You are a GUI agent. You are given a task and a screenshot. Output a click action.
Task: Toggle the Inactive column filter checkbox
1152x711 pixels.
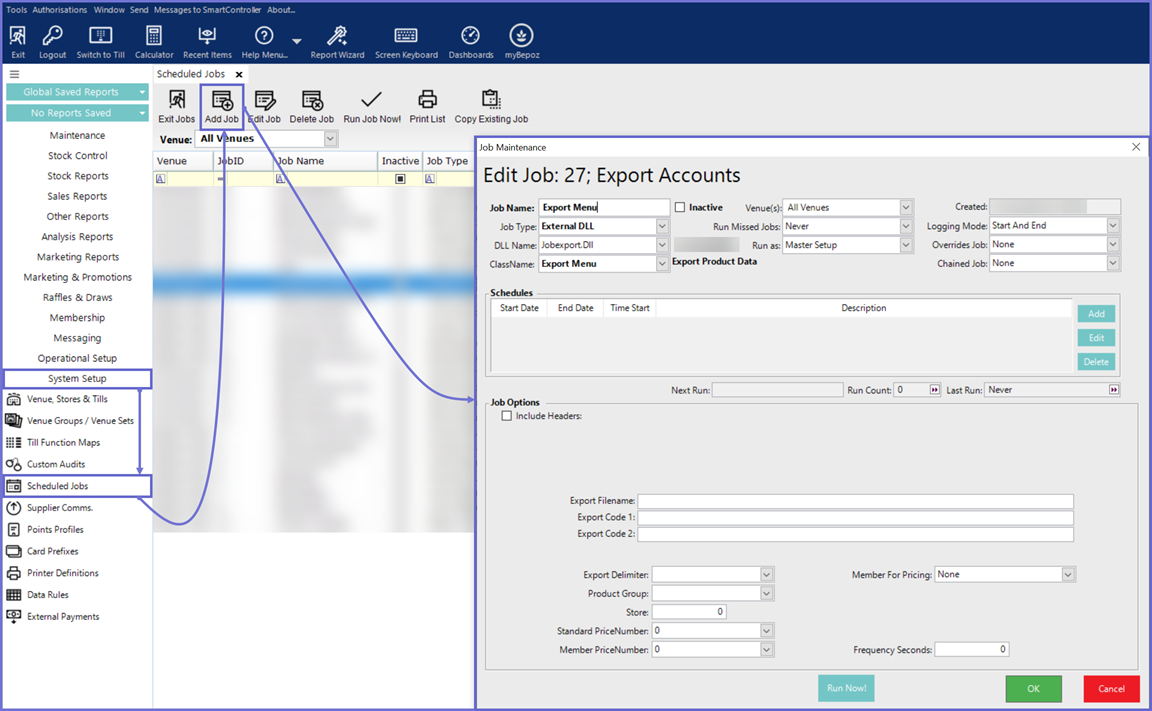pos(400,179)
